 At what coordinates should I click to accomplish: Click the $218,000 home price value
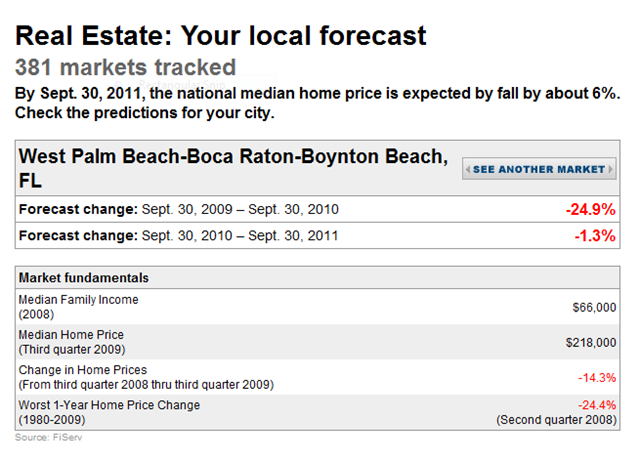pyautogui.click(x=591, y=342)
